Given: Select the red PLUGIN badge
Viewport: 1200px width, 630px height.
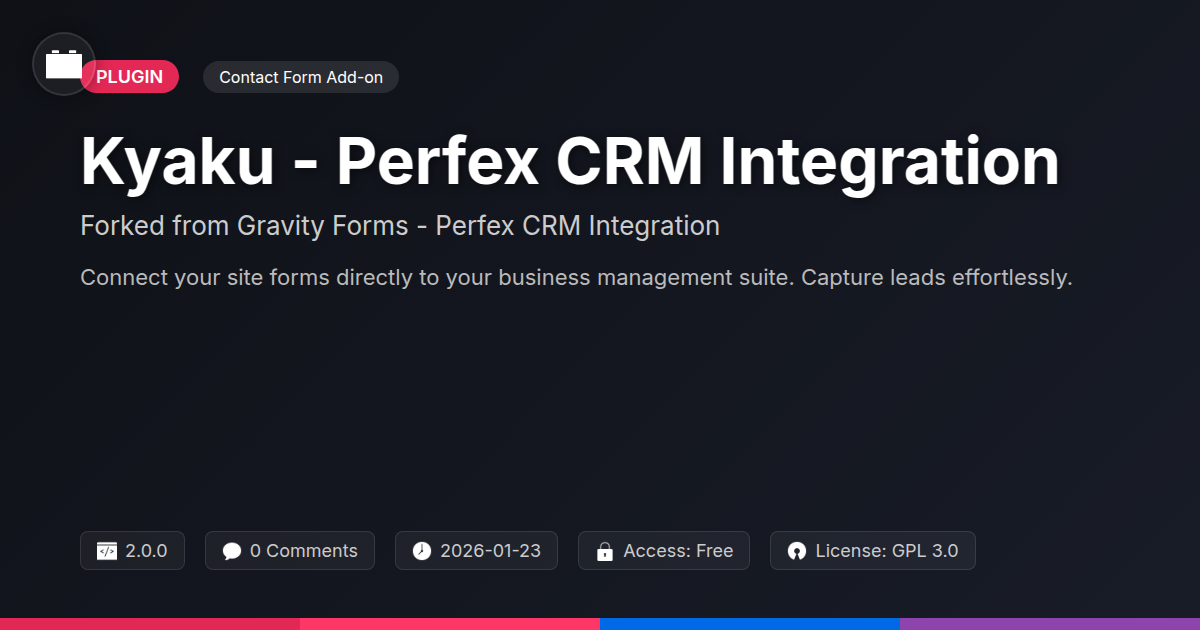Looking at the screenshot, I should point(130,77).
